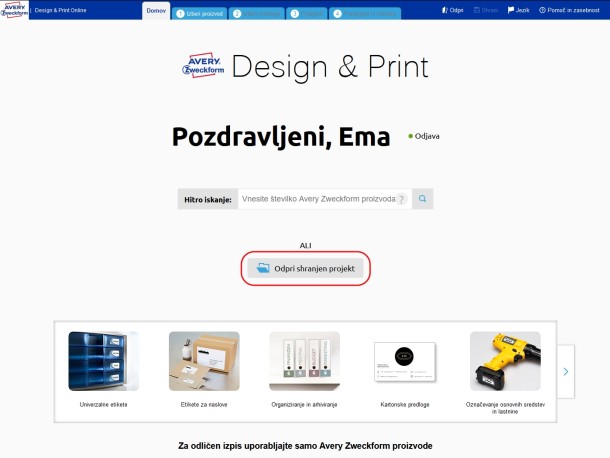Click the Avery Zweckform logo in top bar
The height and width of the screenshot is (458, 610).
tap(14, 10)
